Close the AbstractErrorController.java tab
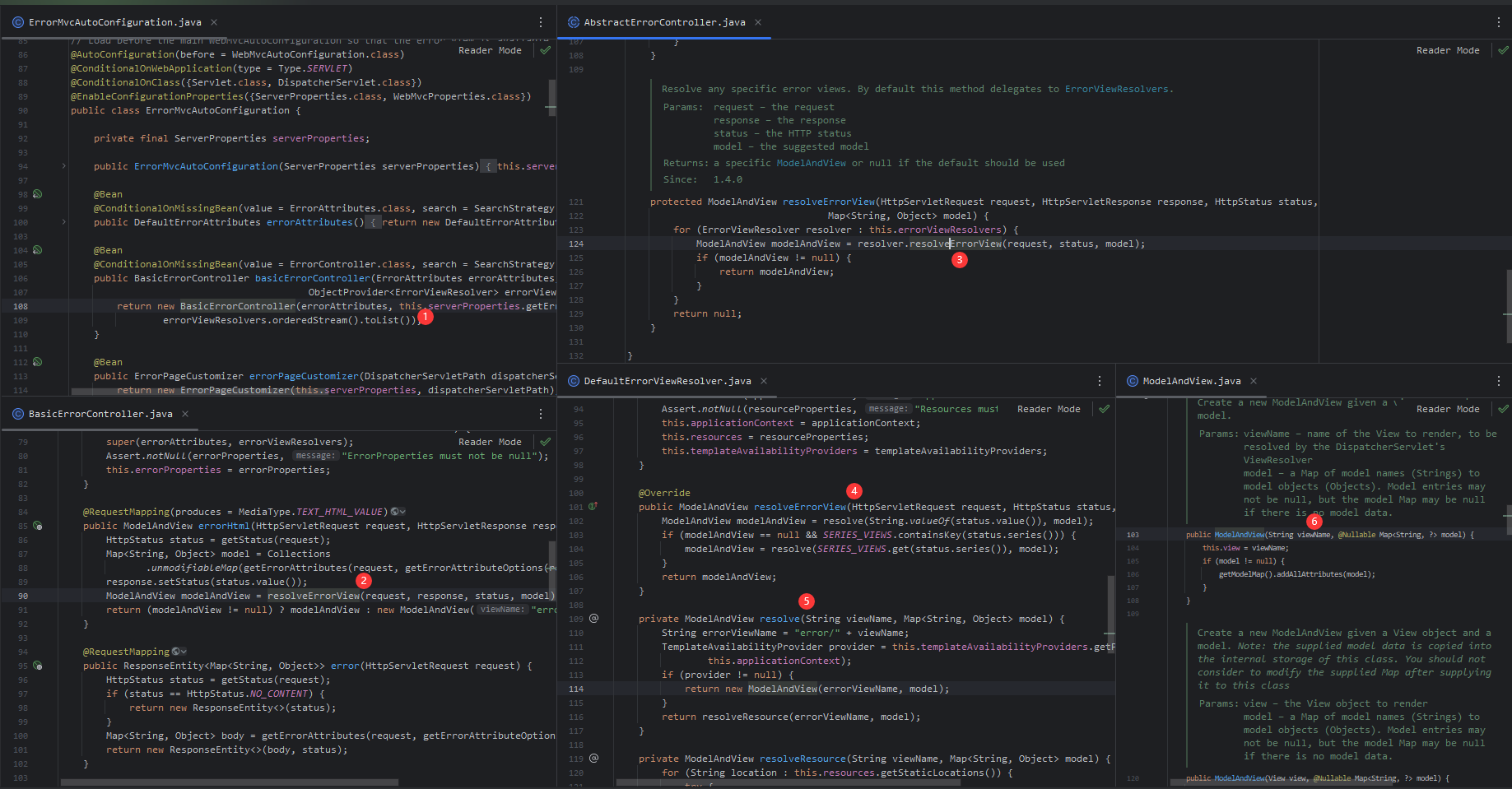Screen dimensions: 1512x789 click(758, 22)
